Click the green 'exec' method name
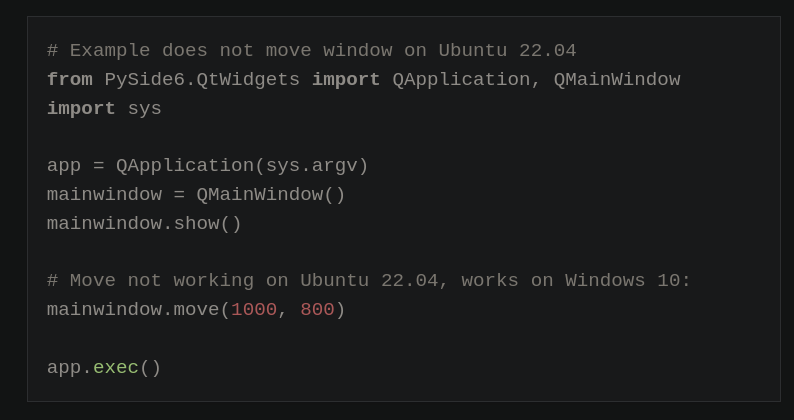Image resolution: width=794 pixels, height=420 pixels. [x=115, y=368]
